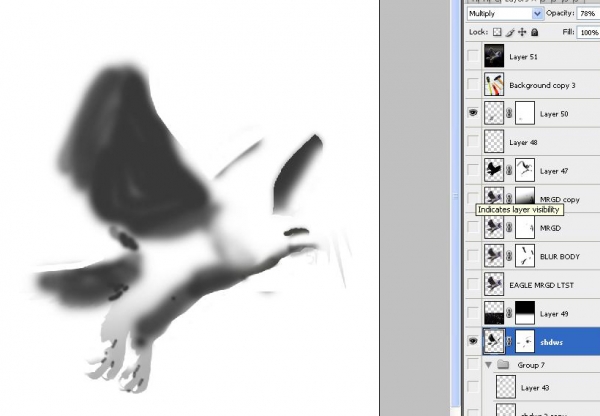Select Background copy 3 thumbnail
Viewport: 600px width, 416px height.
pos(494,85)
